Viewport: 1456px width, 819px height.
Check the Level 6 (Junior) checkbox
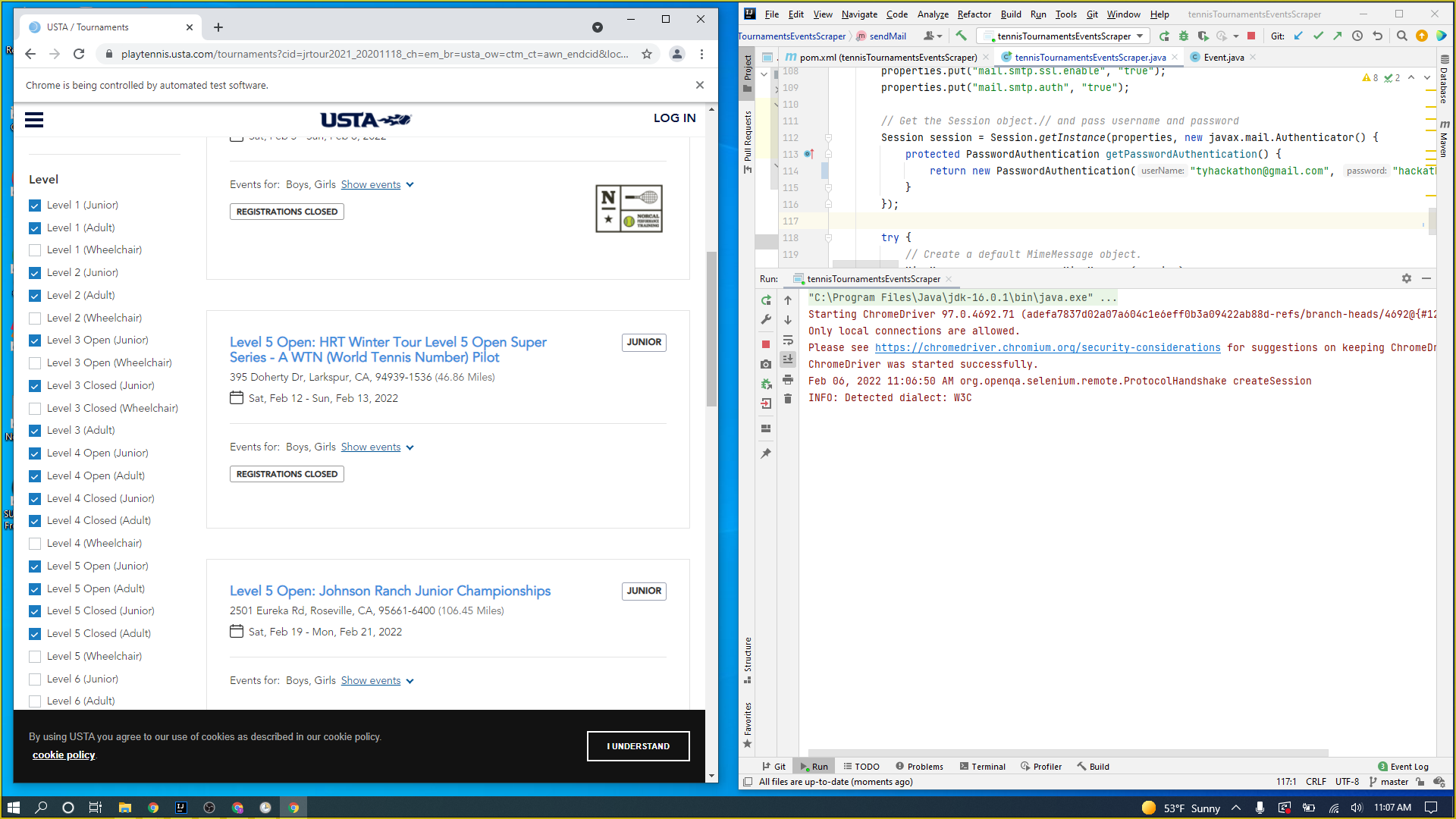35,679
